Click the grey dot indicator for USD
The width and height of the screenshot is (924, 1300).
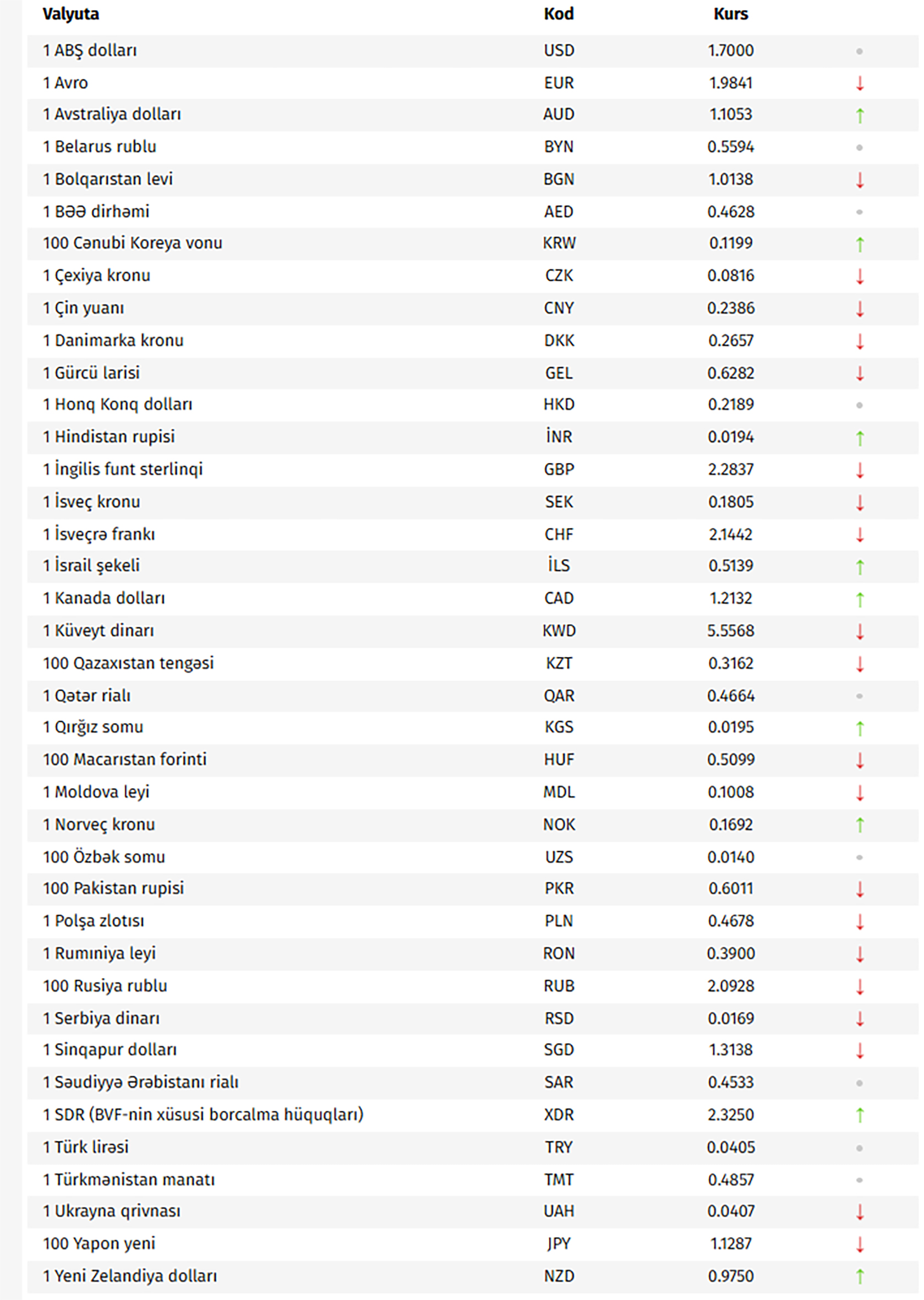click(859, 51)
